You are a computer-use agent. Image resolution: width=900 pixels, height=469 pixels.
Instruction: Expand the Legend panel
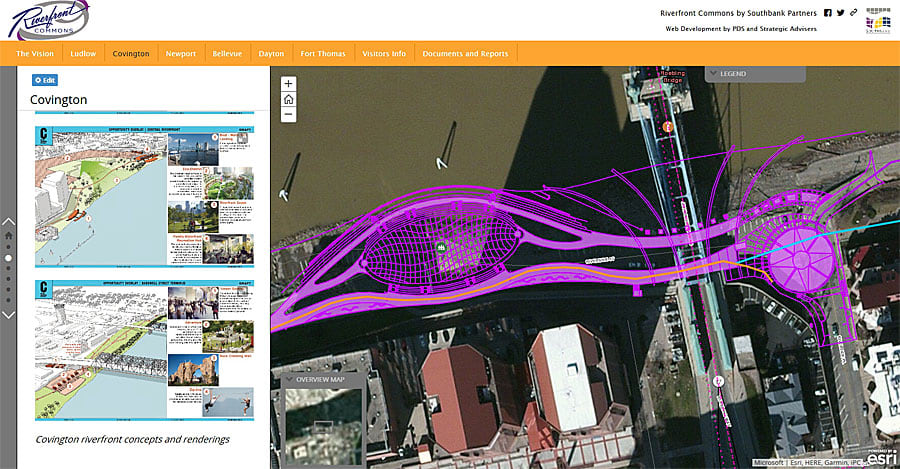(755, 74)
